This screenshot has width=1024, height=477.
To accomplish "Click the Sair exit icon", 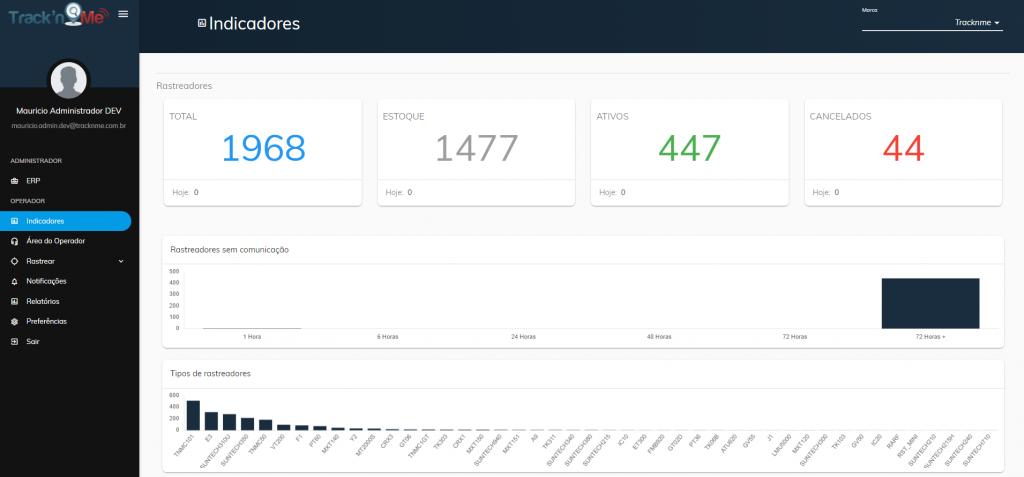I will (14, 342).
